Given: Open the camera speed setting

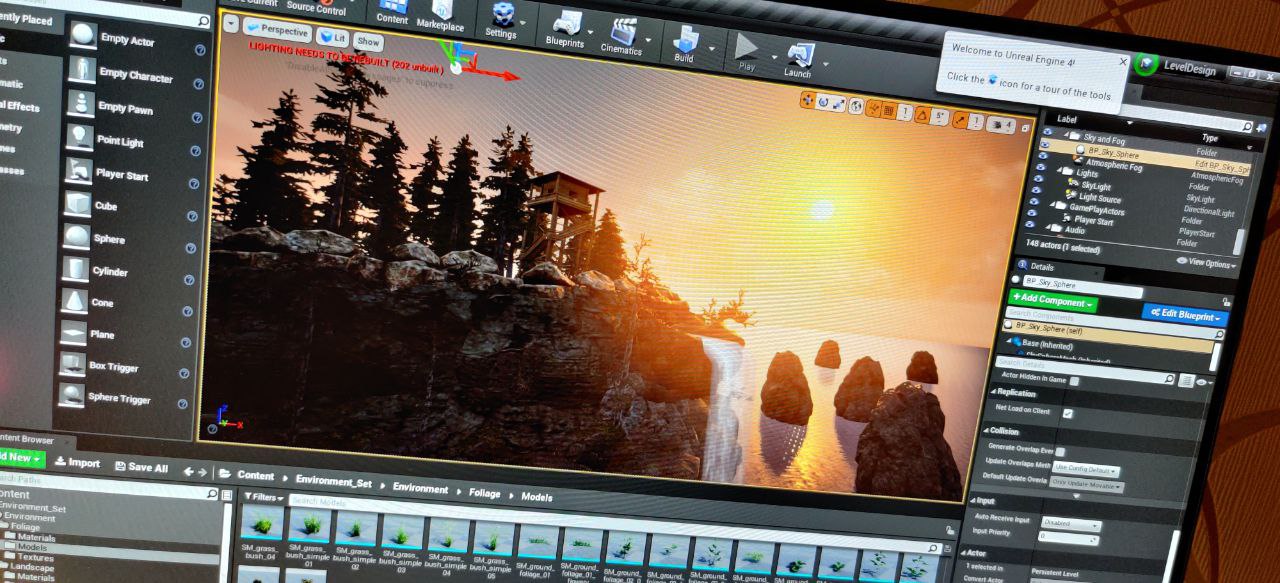Looking at the screenshot, I should click(x=1000, y=125).
